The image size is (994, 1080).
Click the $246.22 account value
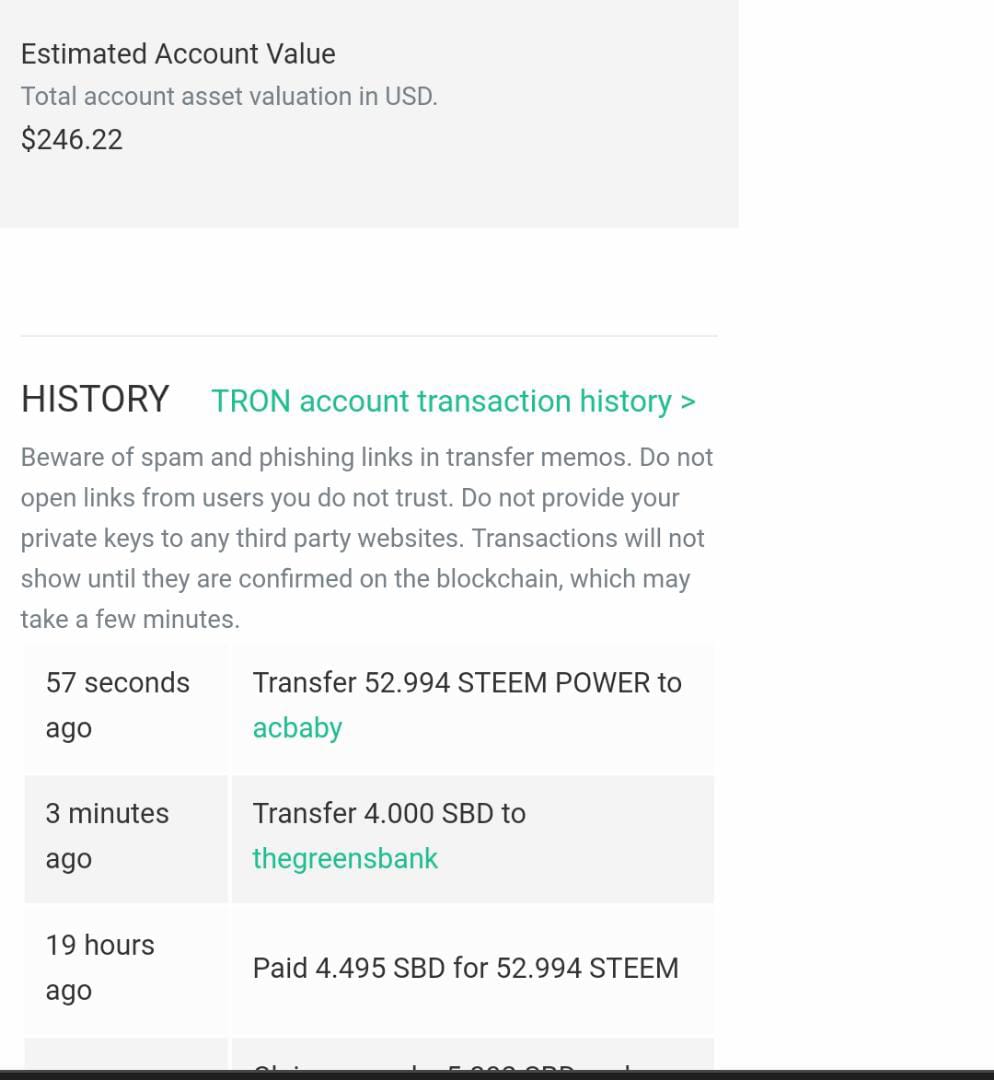pyautogui.click(x=72, y=139)
